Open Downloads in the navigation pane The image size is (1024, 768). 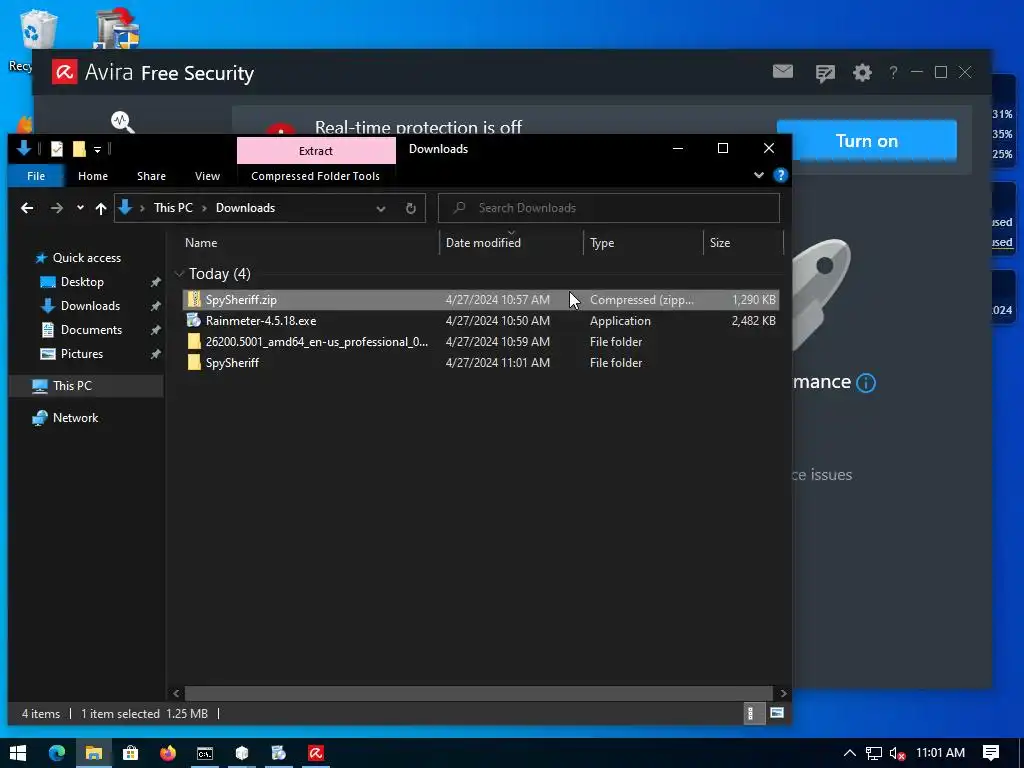[90, 306]
